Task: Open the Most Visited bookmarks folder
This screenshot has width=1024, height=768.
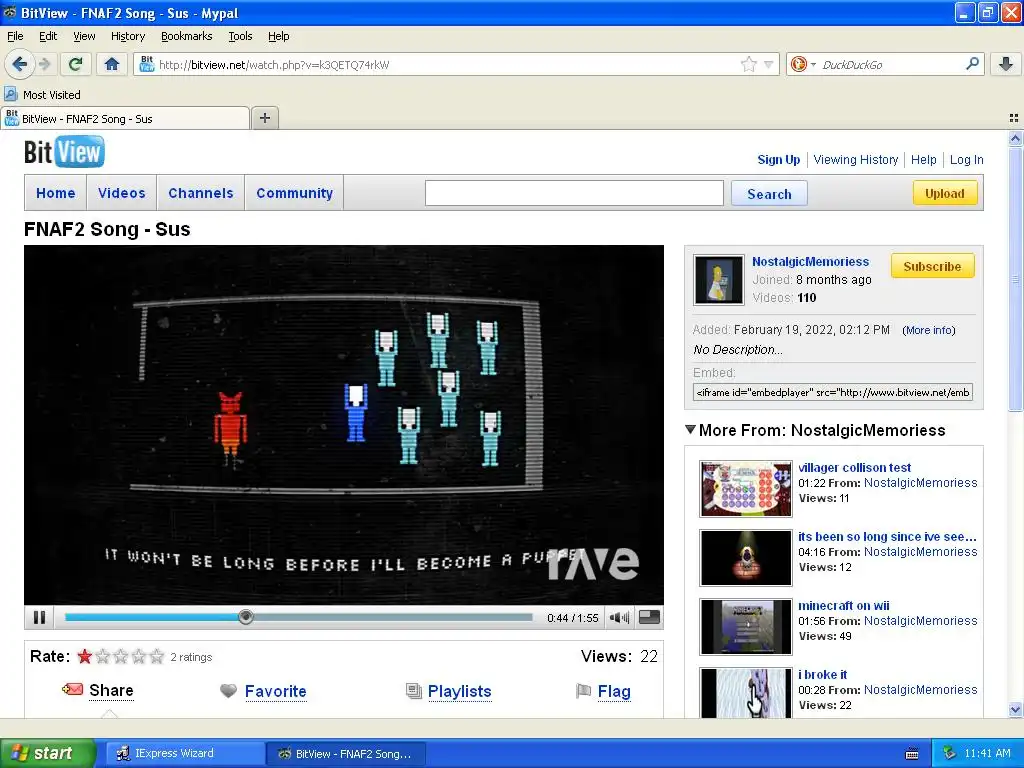Action: 43,95
